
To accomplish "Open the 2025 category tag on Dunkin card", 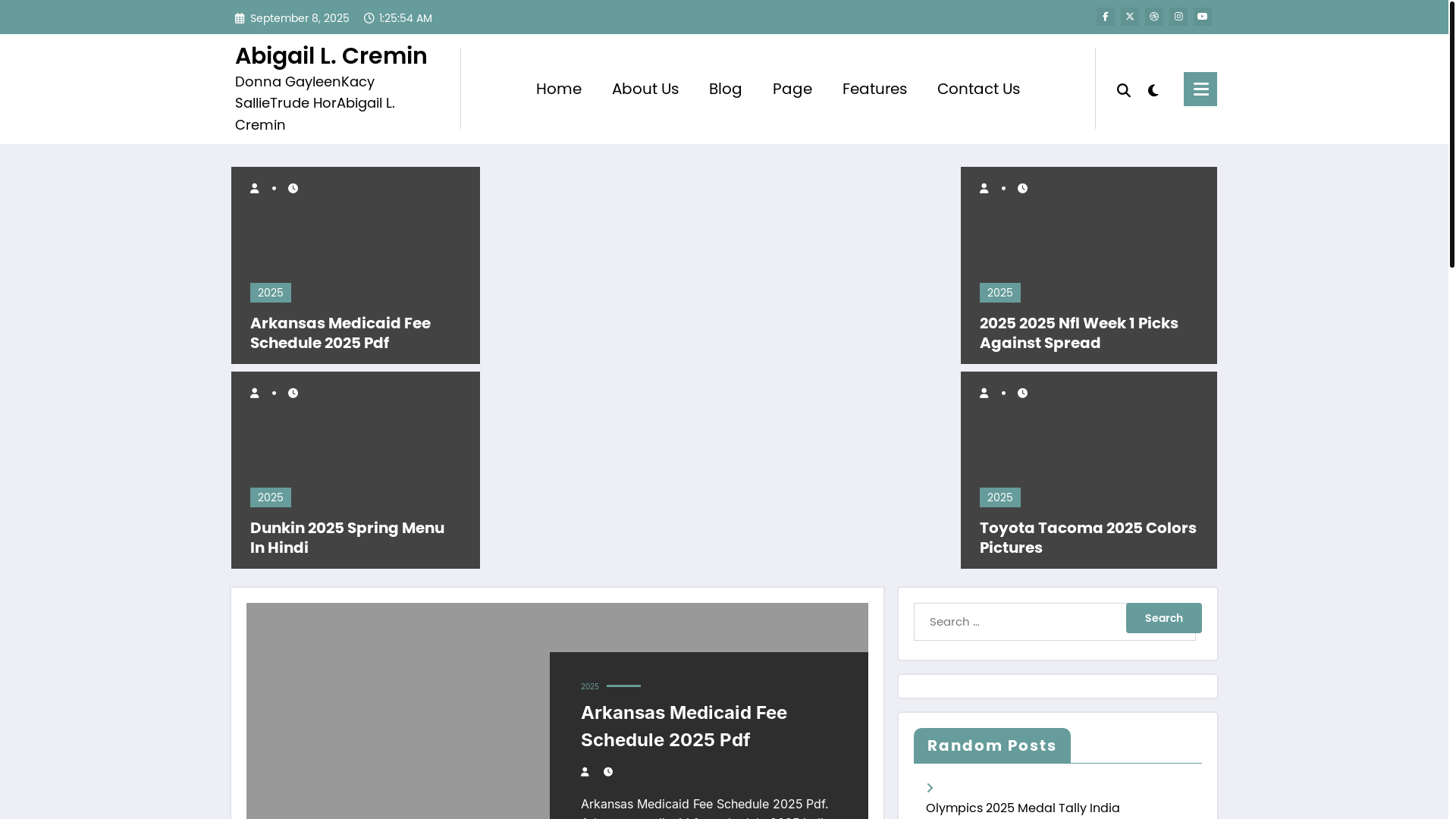I will 271,497.
